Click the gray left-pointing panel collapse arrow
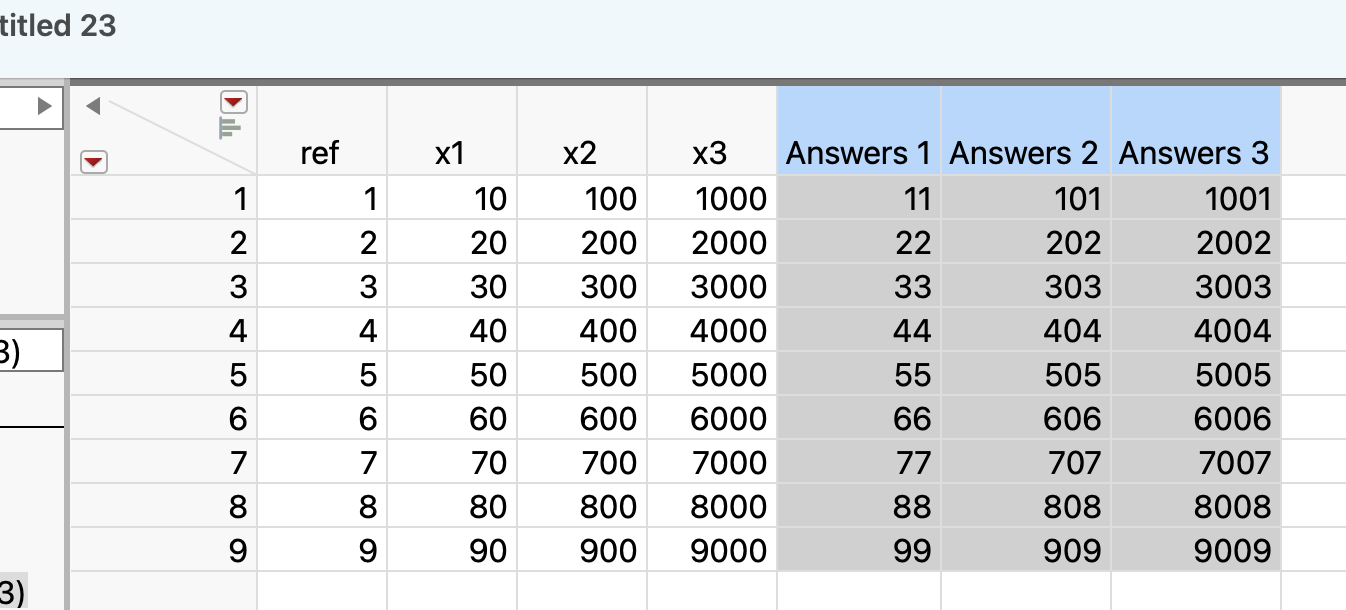This screenshot has height=610, width=1346. (93, 105)
